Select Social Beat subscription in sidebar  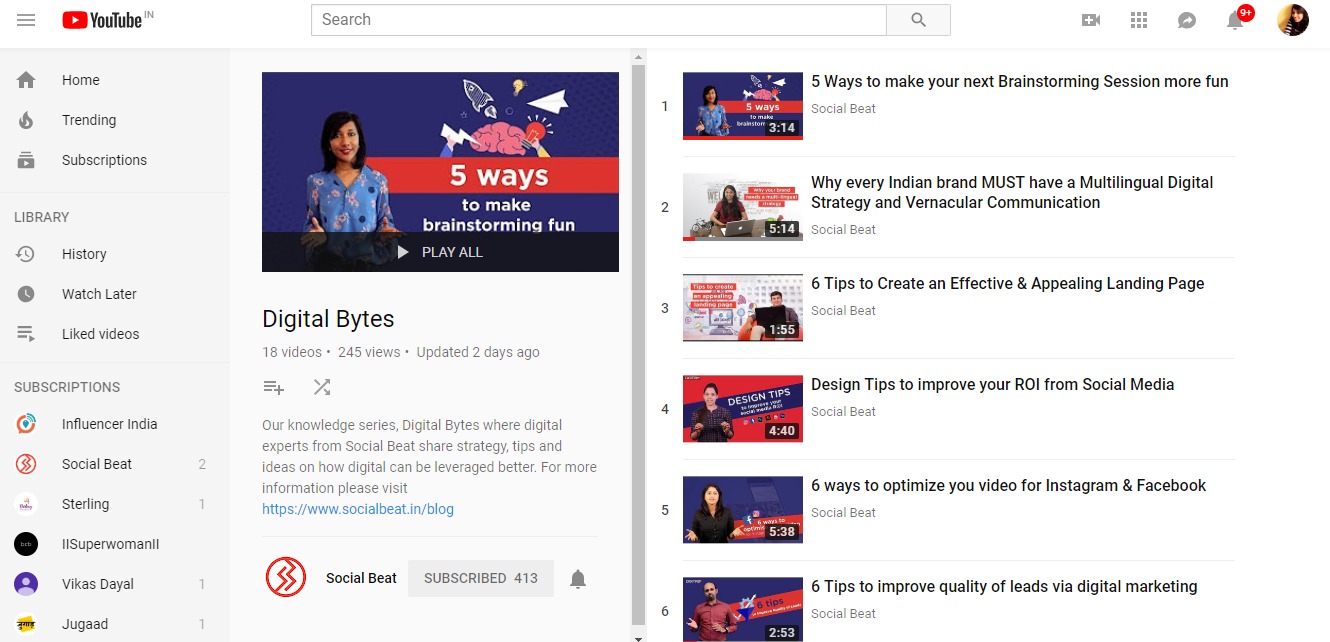[115, 464]
